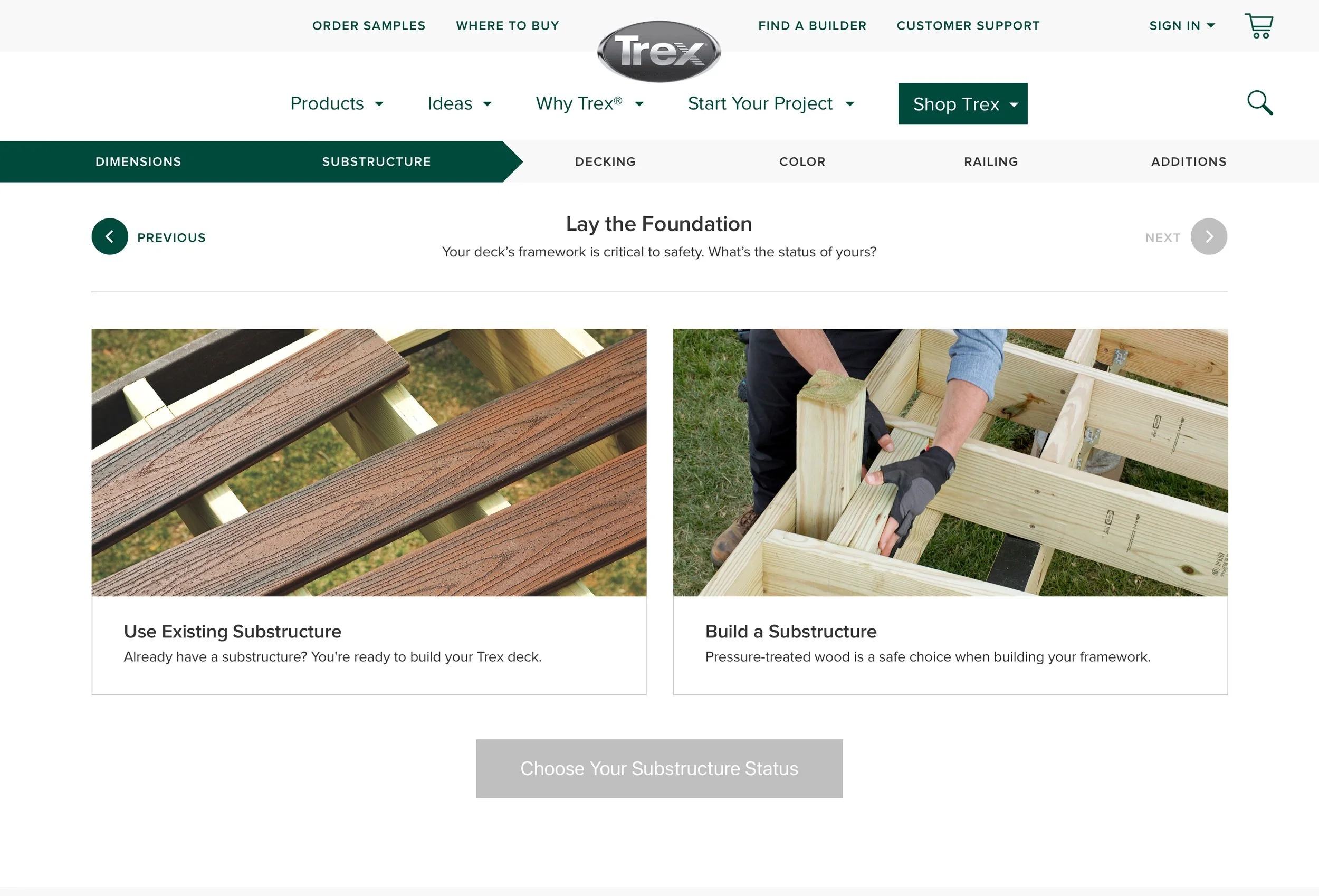Image resolution: width=1319 pixels, height=896 pixels.
Task: Expand the Sign In dropdown
Action: [1182, 25]
